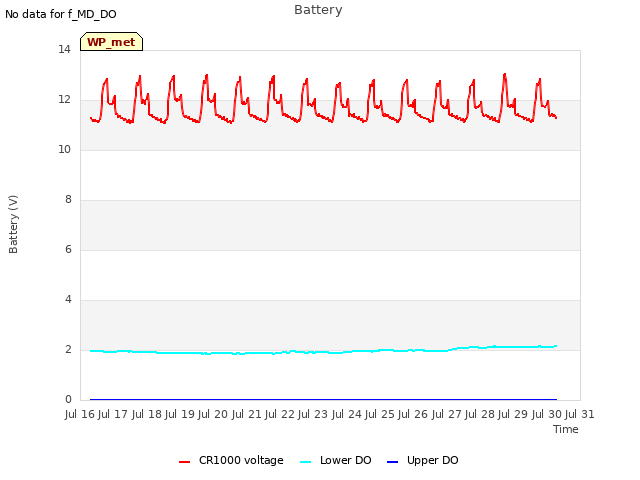Click the Jul 24 x-axis label
The height and width of the screenshot is (480, 640).
coord(346,414)
